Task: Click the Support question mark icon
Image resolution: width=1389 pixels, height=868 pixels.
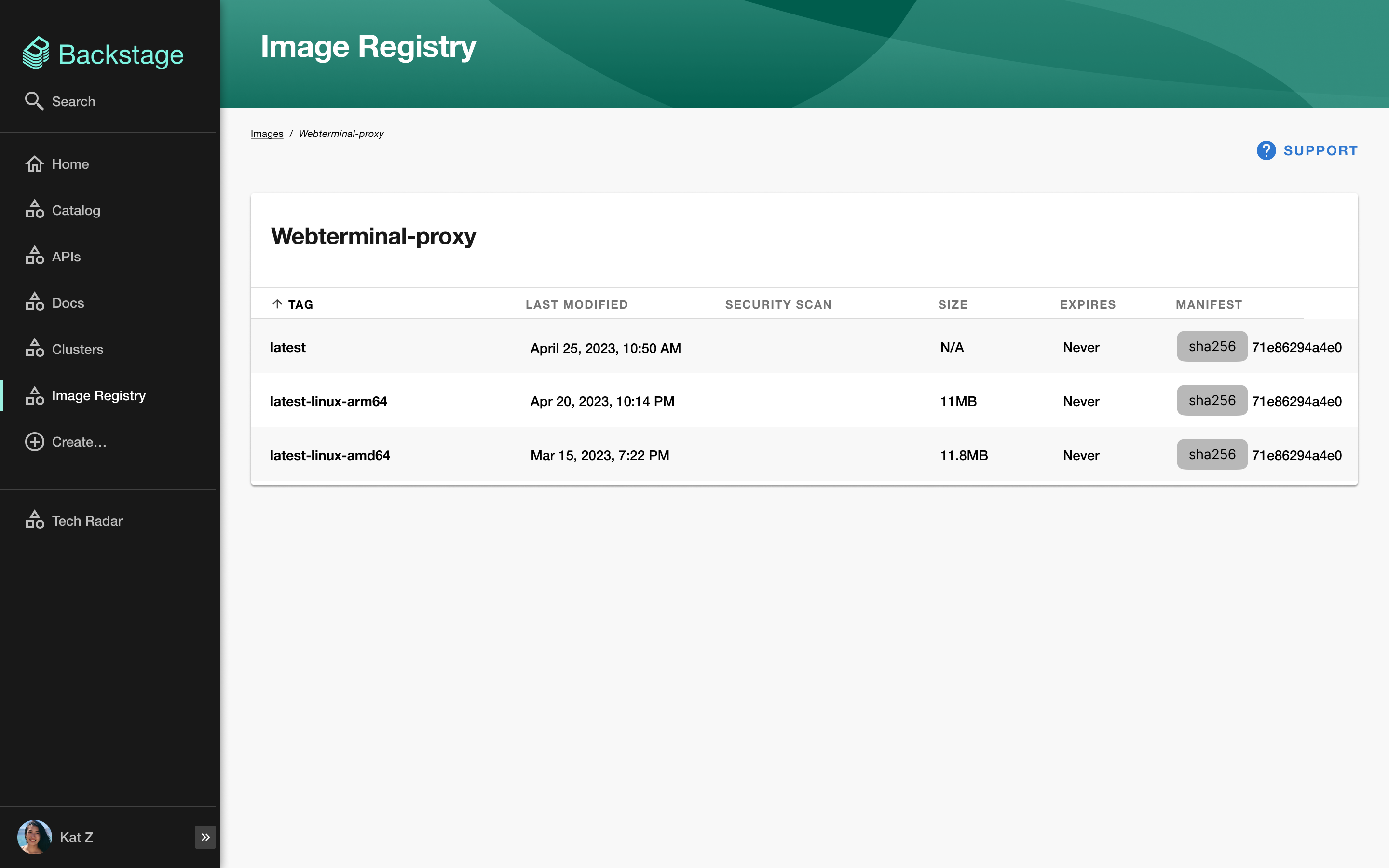Action: coord(1265,150)
